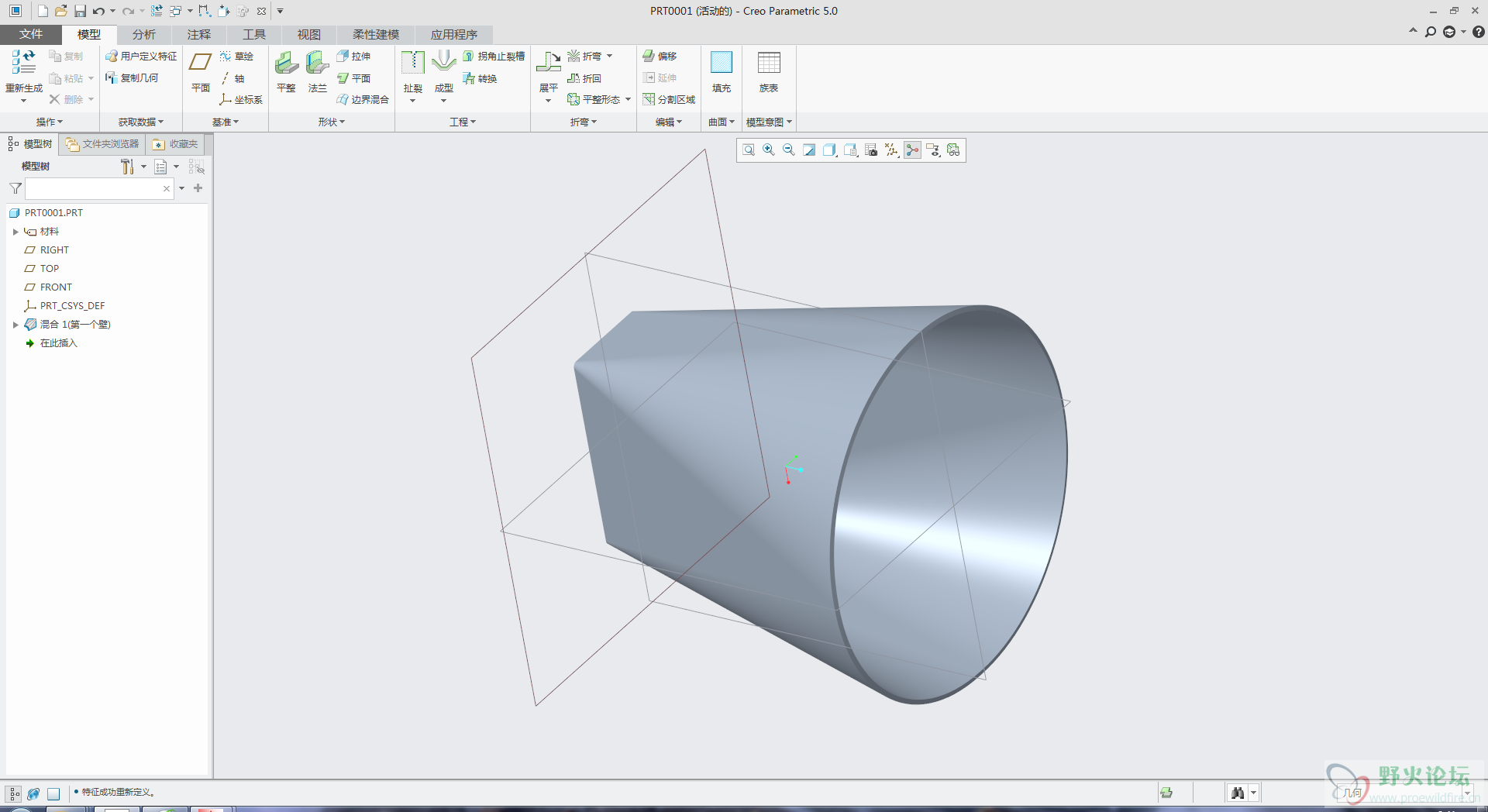Repaint the graphics view
This screenshot has height=812, width=1488.
(x=809, y=150)
